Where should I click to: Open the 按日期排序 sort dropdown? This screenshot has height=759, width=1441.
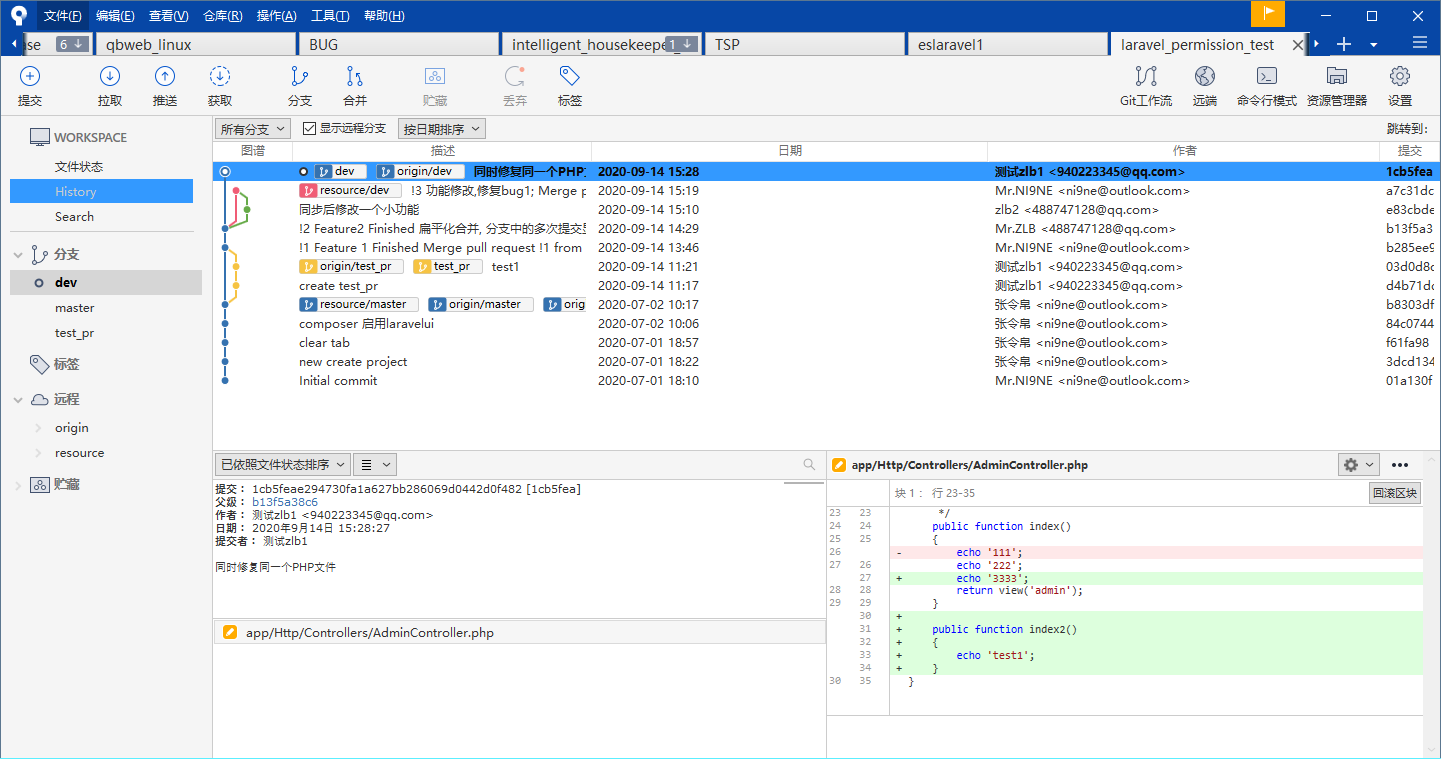click(441, 129)
